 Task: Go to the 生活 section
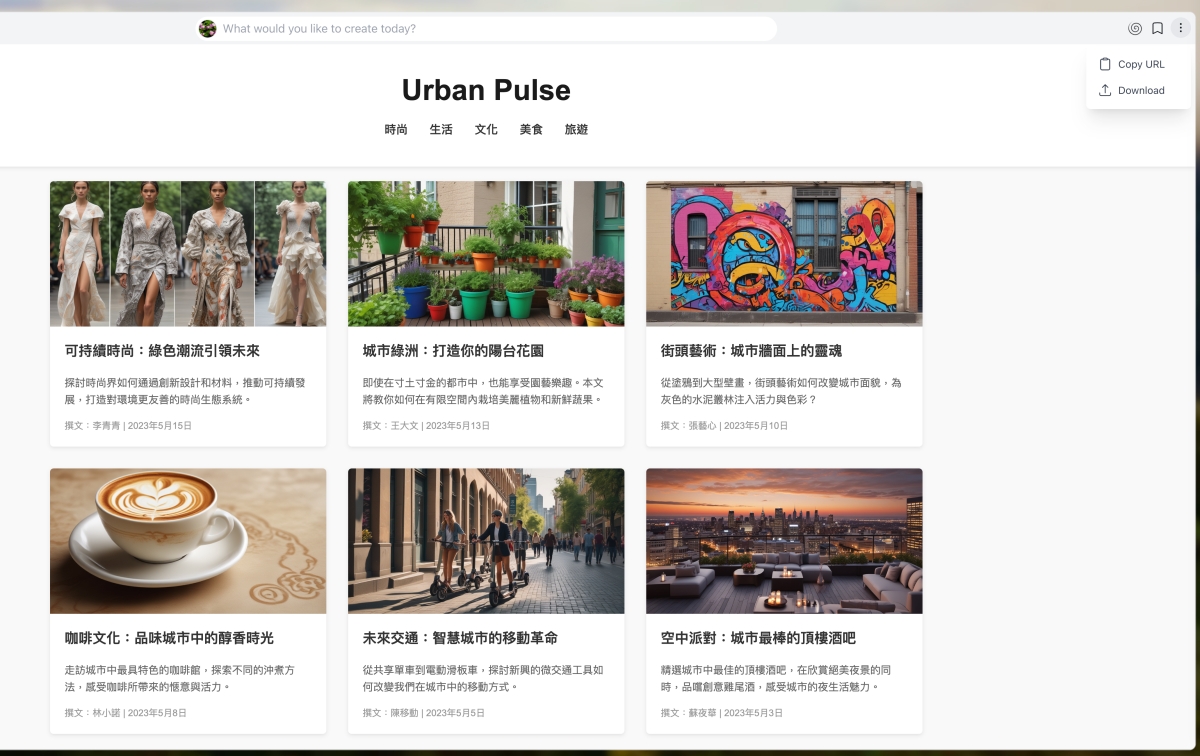(x=441, y=130)
